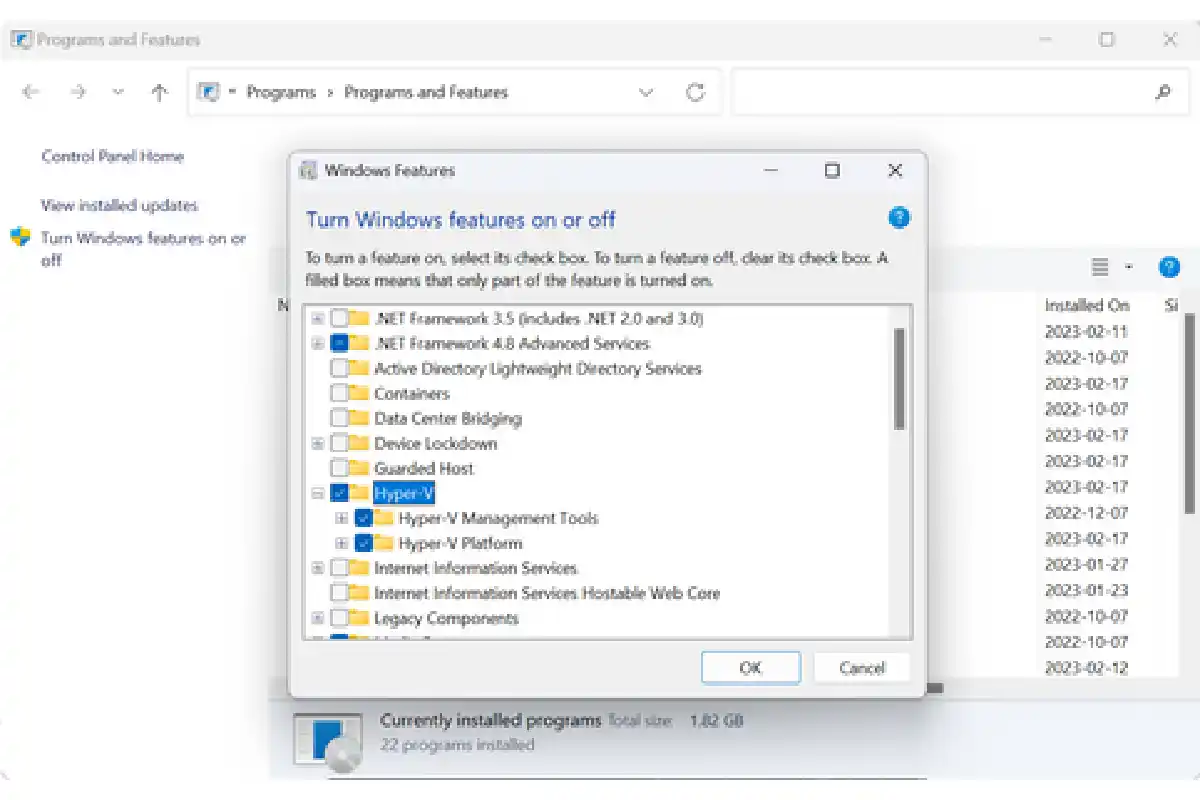Screen dimensions: 1200x800
Task: Select the Hyper-V Management Tools label
Action: pos(498,518)
